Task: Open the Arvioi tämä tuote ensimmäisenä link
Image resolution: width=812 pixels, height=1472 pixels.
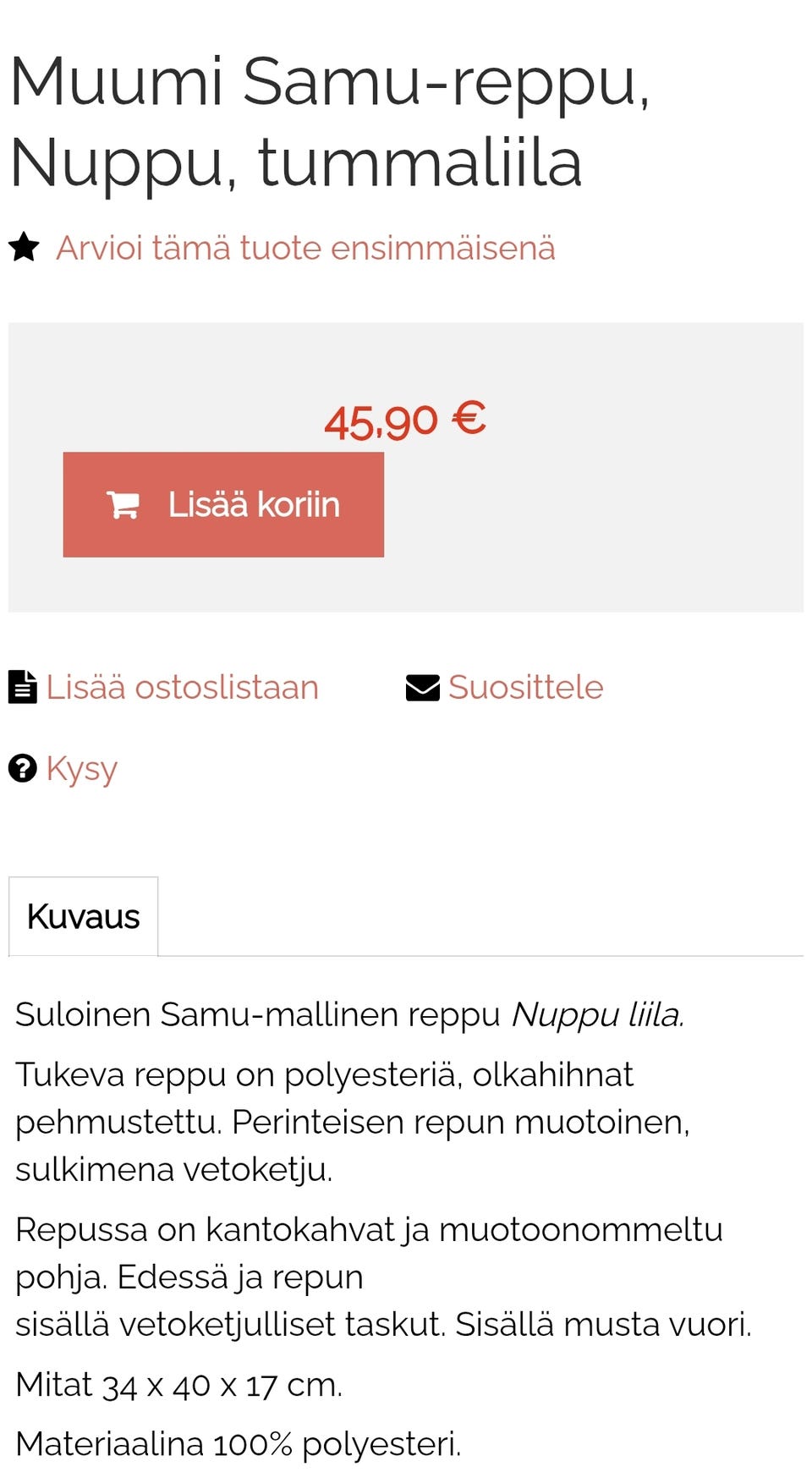Action: (306, 247)
